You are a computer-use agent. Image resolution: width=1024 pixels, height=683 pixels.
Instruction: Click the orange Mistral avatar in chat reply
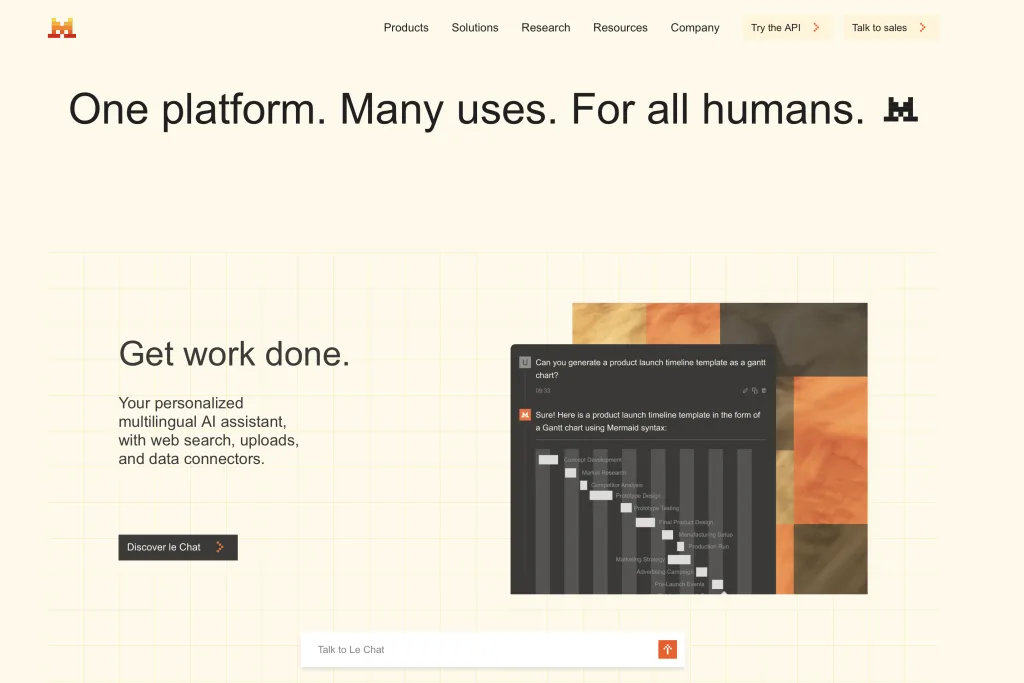[x=525, y=415]
